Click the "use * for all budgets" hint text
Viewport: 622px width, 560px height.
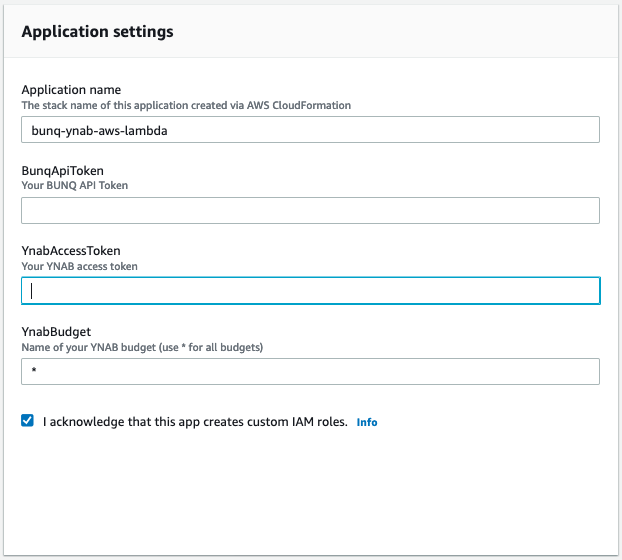[x=212, y=347]
